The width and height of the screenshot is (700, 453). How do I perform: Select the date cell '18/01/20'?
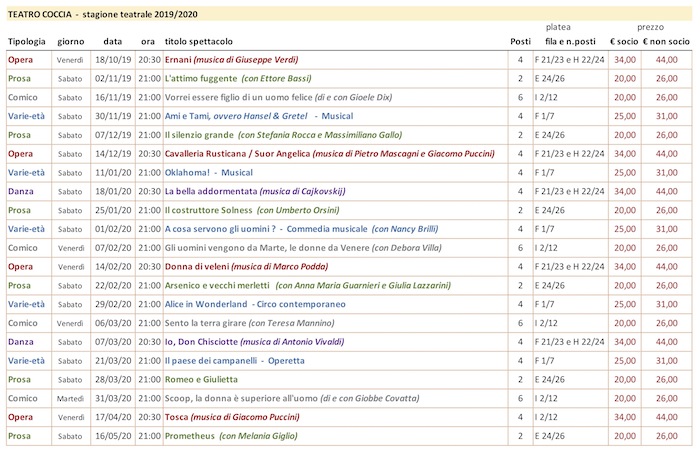point(113,191)
